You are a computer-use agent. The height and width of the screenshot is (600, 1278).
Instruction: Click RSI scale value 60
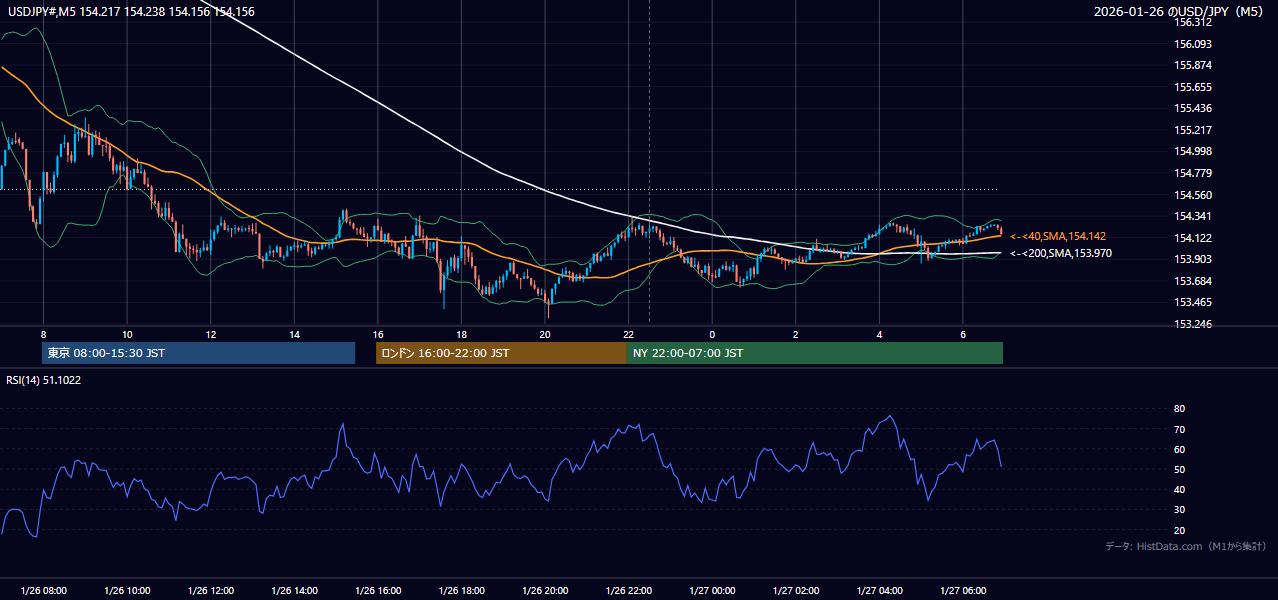[x=1179, y=449]
